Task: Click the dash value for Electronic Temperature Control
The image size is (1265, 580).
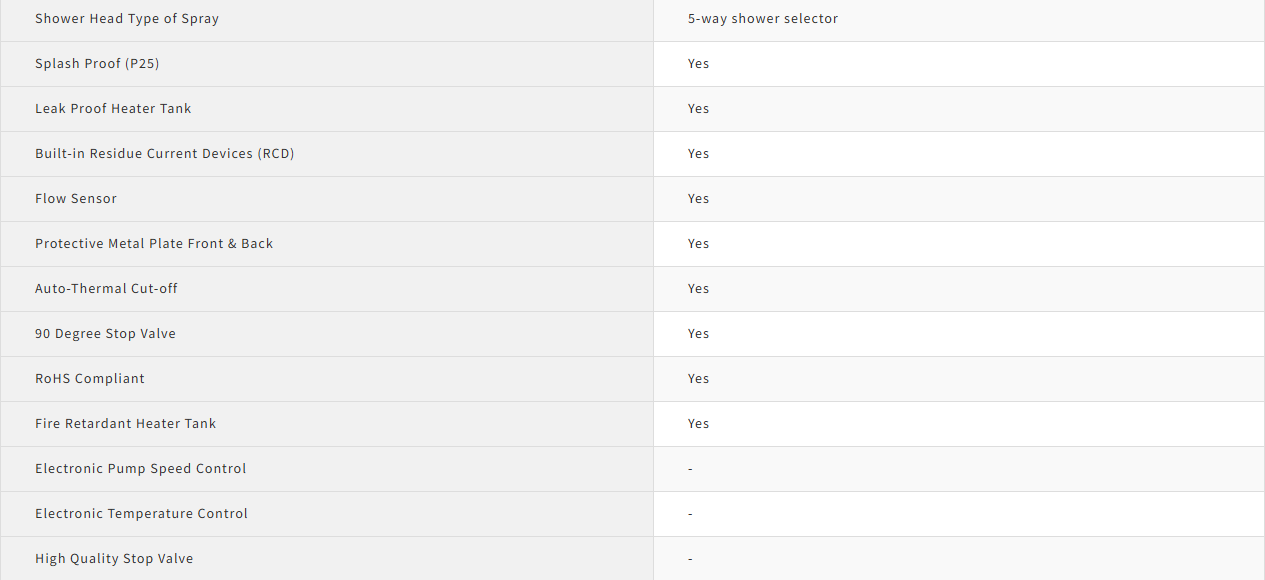Action: (x=690, y=514)
